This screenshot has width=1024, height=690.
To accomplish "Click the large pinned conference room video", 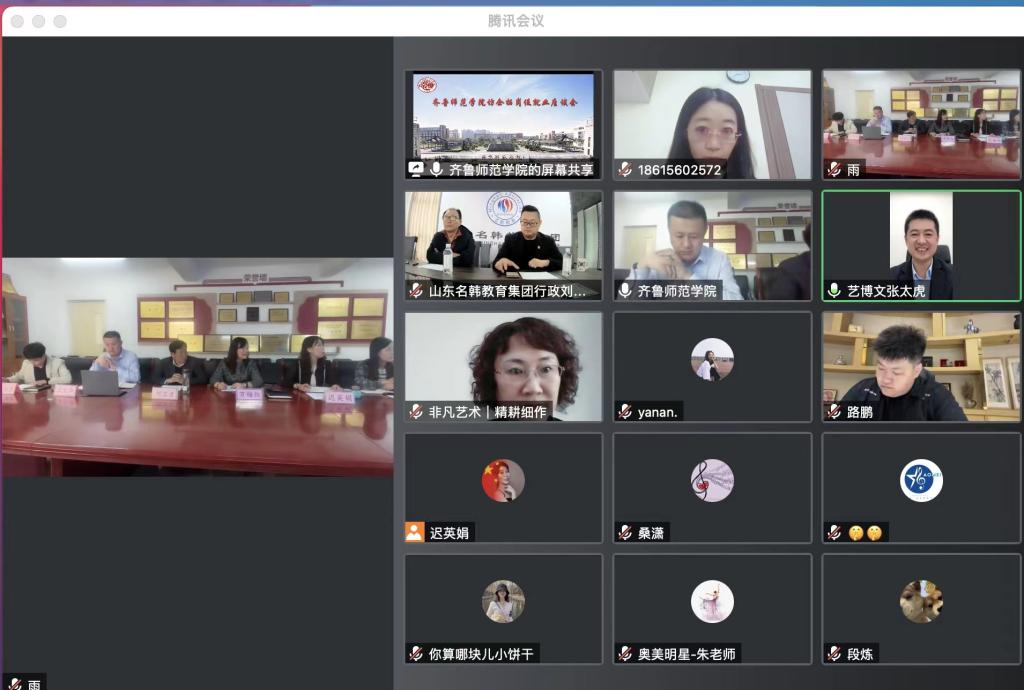I will [197, 367].
